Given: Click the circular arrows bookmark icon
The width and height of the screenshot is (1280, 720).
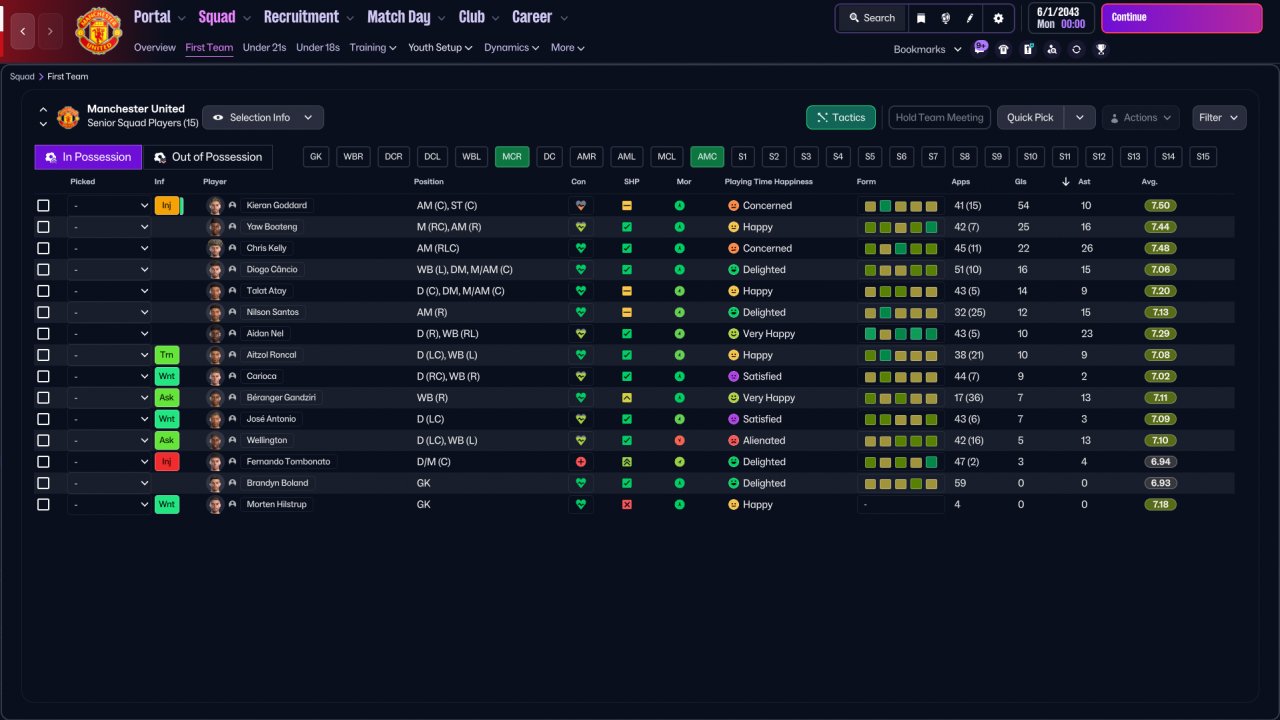Looking at the screenshot, I should coord(1076,49).
